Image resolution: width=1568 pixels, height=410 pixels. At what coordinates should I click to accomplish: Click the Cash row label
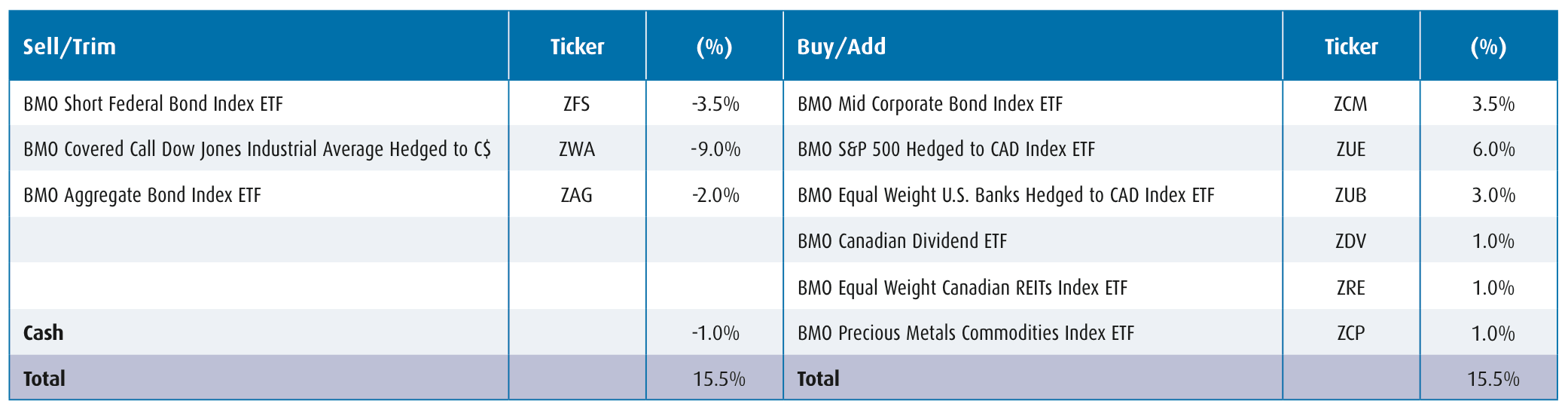click(x=43, y=333)
